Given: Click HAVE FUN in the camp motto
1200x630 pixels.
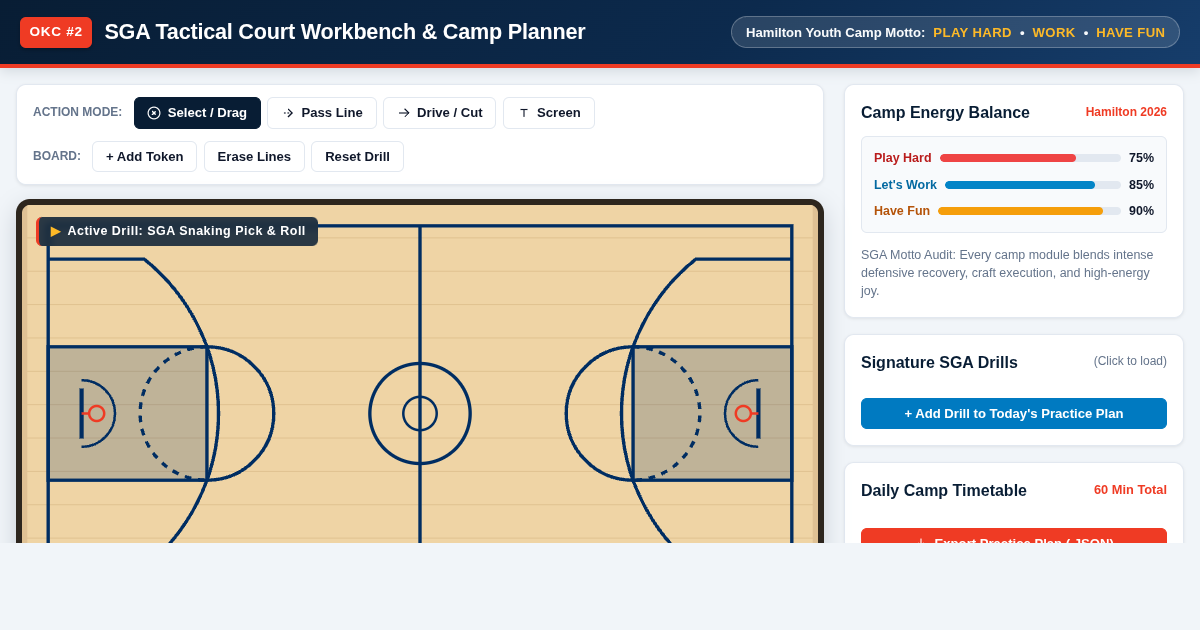Looking at the screenshot, I should coord(1130,32).
